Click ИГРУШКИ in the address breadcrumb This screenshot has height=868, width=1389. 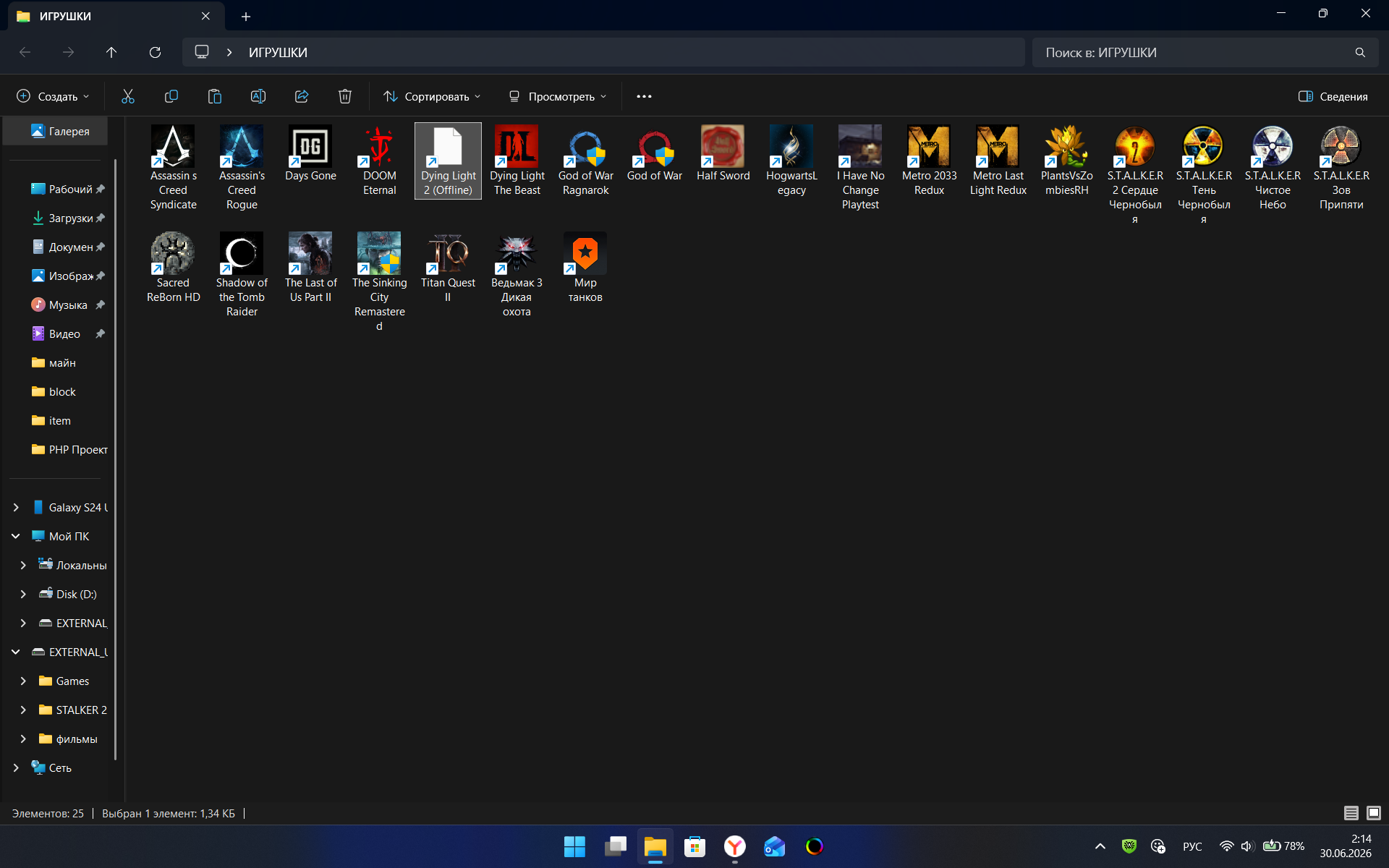pyautogui.click(x=278, y=52)
